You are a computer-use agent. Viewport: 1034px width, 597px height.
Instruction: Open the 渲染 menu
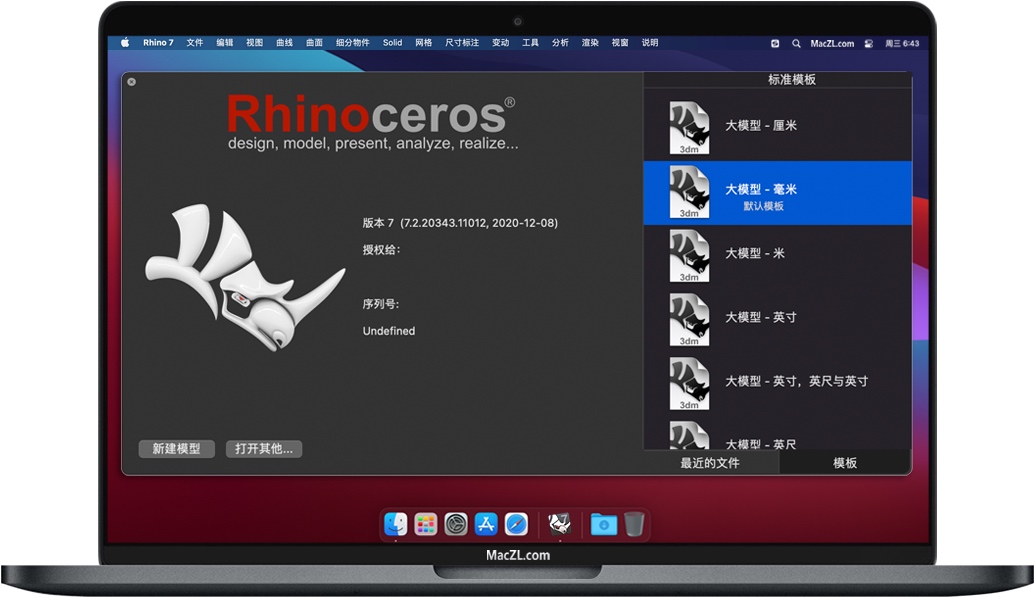590,43
